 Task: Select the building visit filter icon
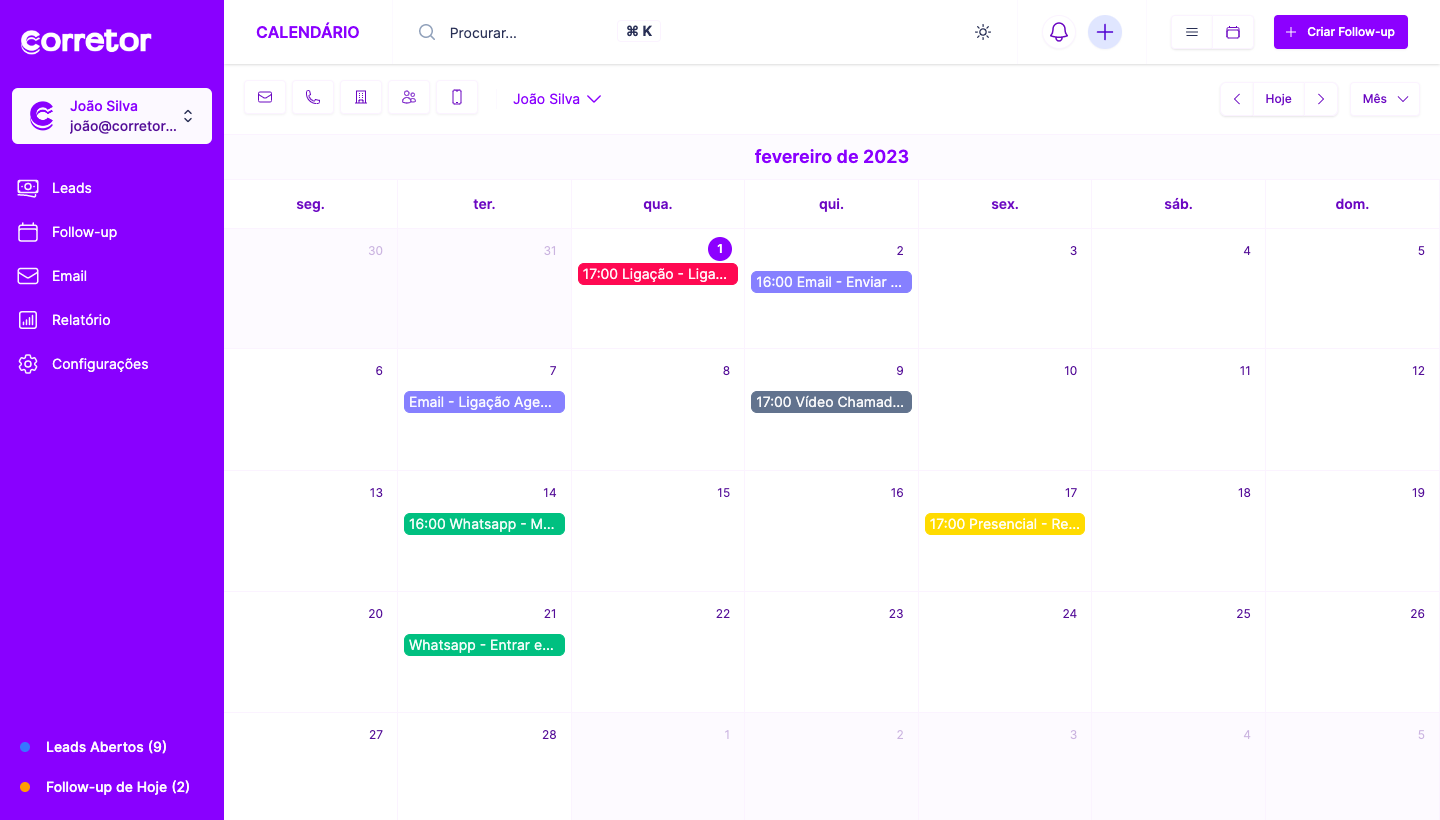click(x=361, y=97)
